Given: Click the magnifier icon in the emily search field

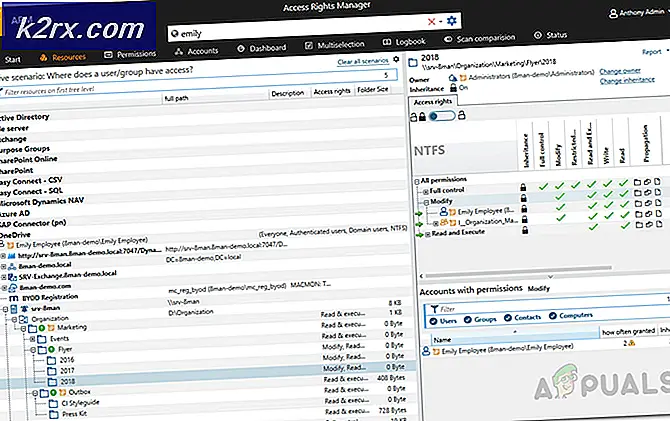Looking at the screenshot, I should [x=174, y=34].
